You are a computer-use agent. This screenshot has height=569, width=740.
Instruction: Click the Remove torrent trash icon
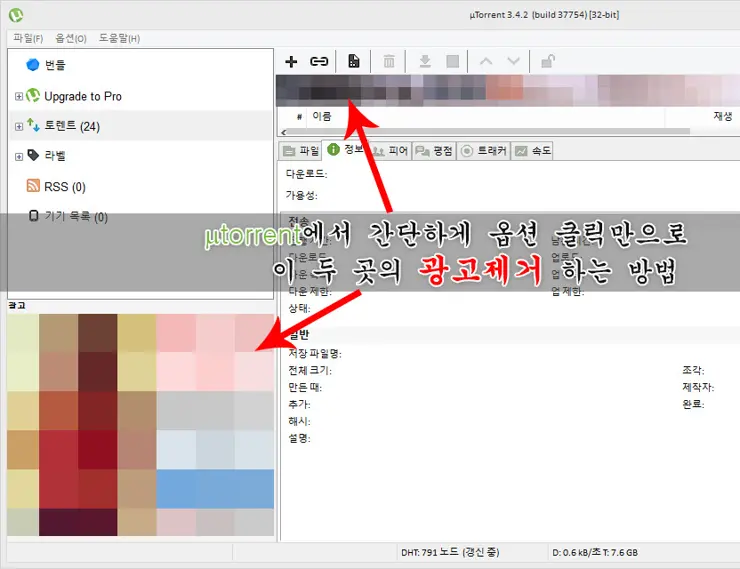(x=389, y=61)
